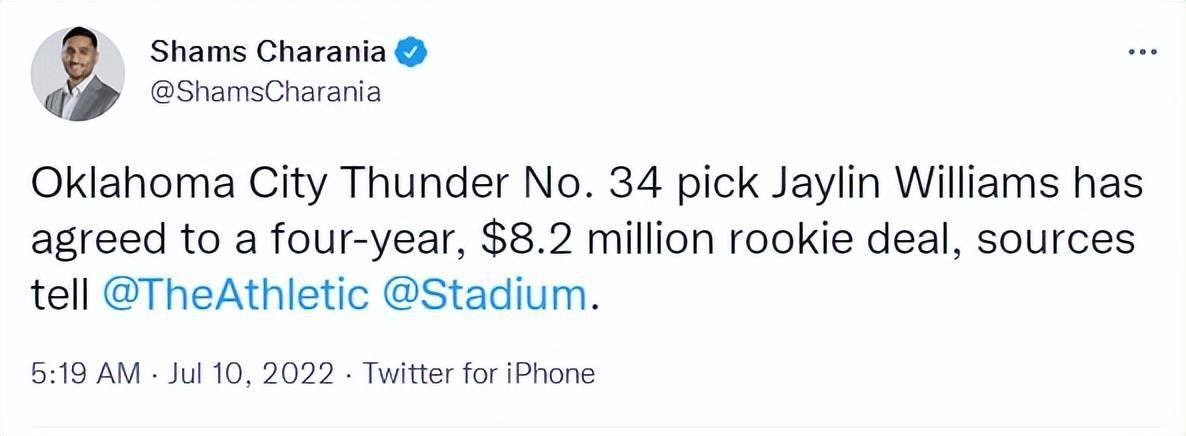Open Shams Charania's profile photo
The width and height of the screenshot is (1186, 436).
pyautogui.click(x=78, y=73)
